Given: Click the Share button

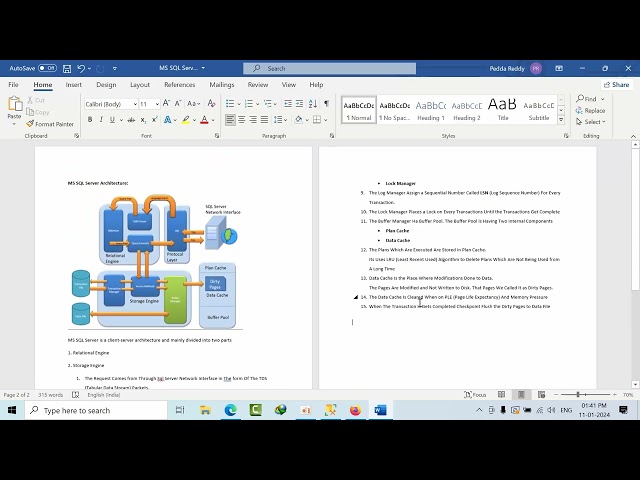Looking at the screenshot, I should [617, 84].
